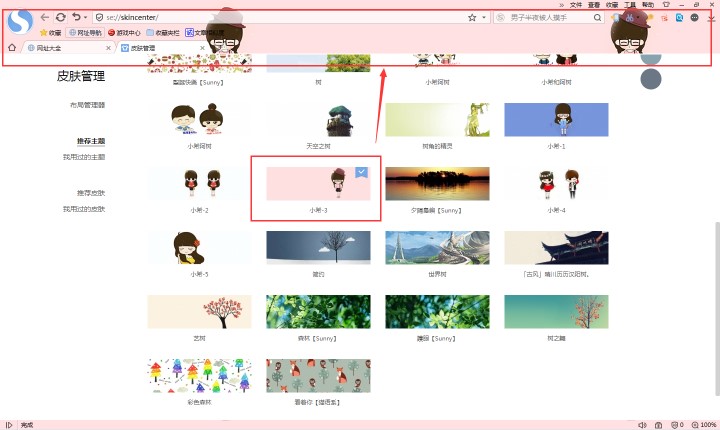Choose the 小希-1 blue skin thumbnail
The image size is (720, 430).
[x=556, y=119]
